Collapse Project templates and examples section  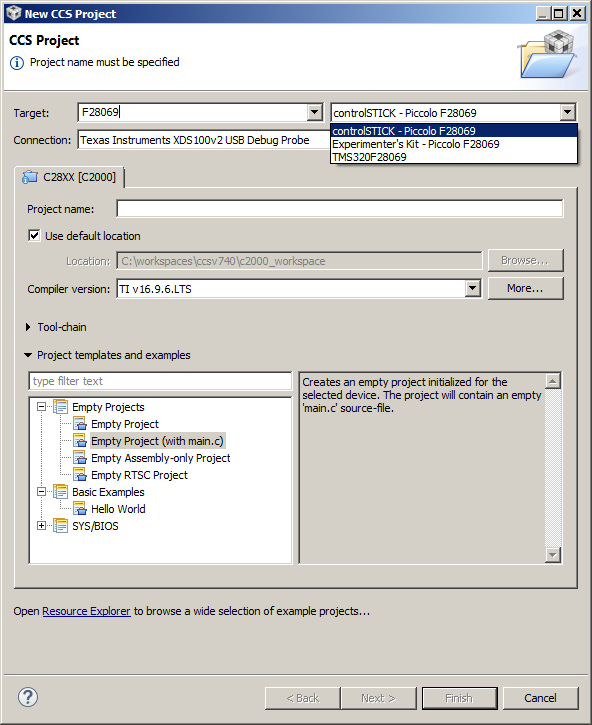(x=28, y=355)
